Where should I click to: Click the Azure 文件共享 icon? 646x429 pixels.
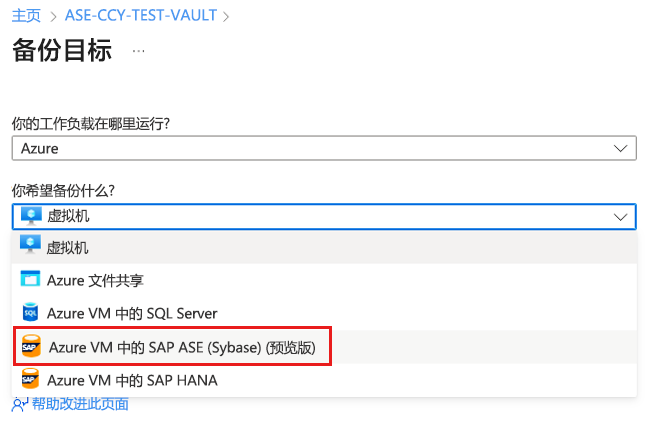[x=30, y=280]
